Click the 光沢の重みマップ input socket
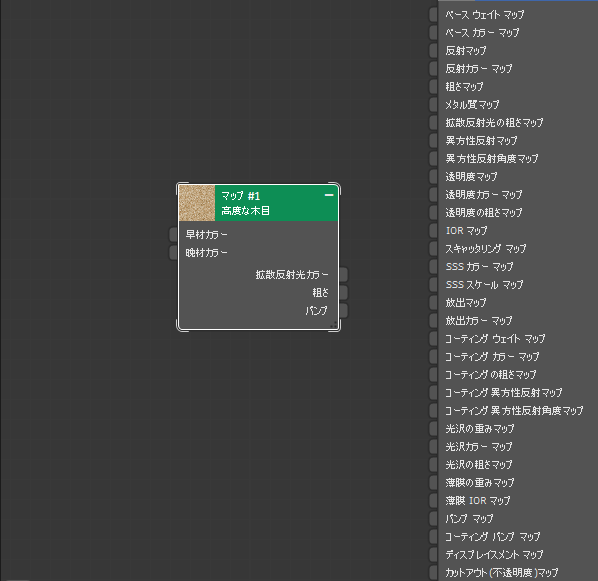The height and width of the screenshot is (581, 598). point(434,428)
